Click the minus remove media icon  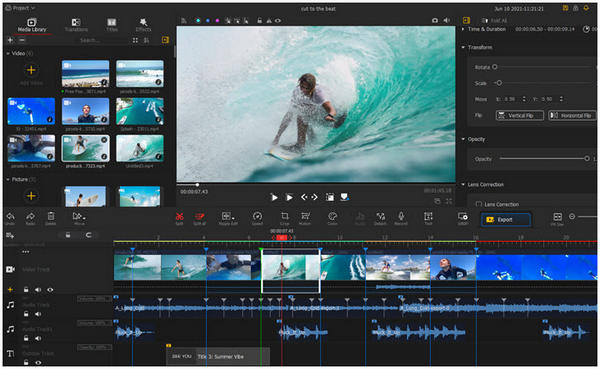(22, 40)
